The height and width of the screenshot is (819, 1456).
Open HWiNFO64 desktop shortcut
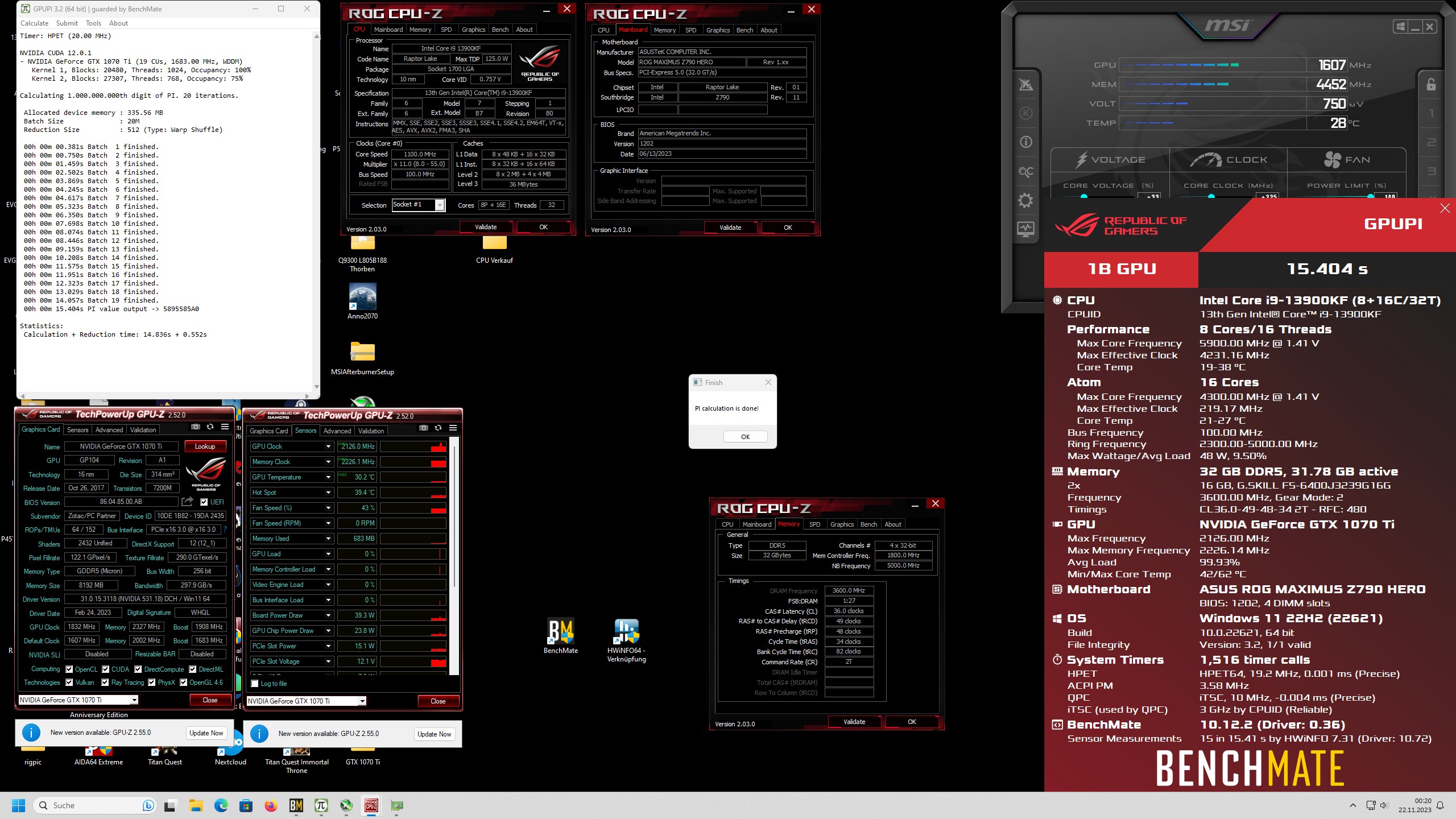pos(626,640)
